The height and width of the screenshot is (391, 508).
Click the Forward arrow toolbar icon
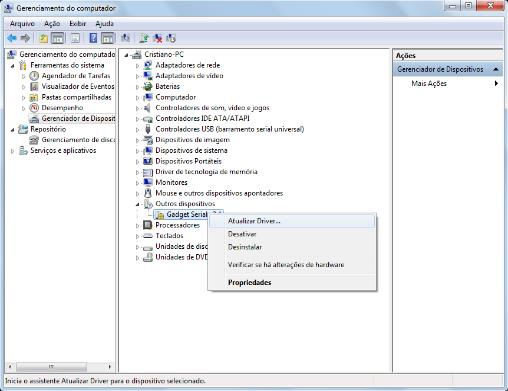(25, 38)
